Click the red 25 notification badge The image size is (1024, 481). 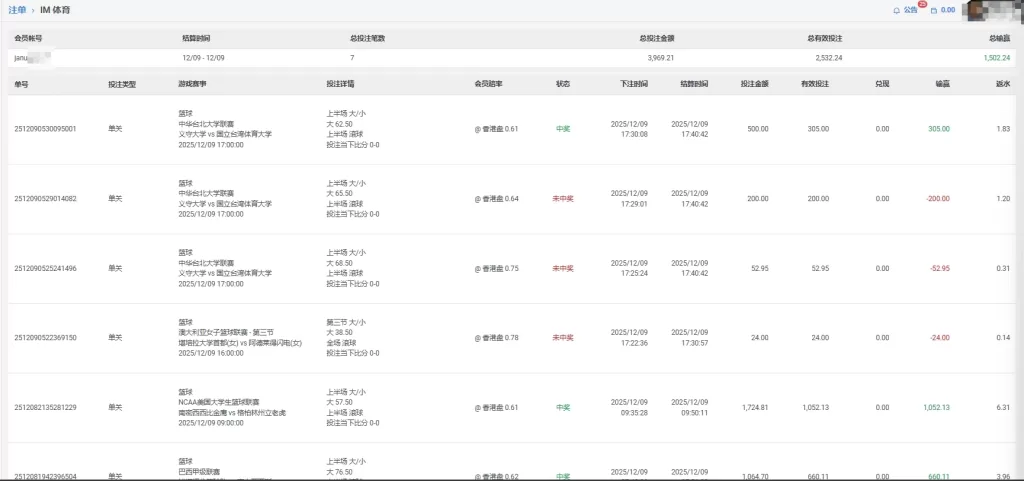pos(921,5)
